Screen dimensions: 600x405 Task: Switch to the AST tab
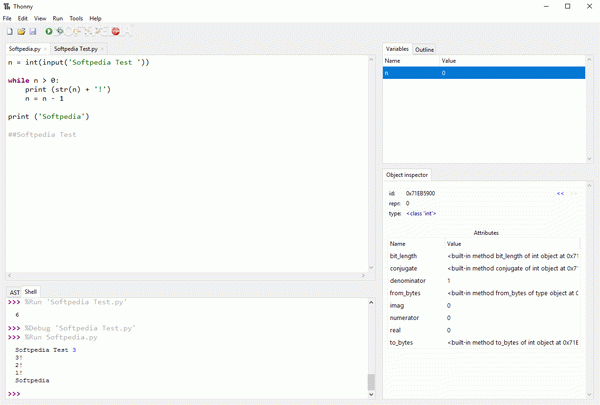click(15, 292)
